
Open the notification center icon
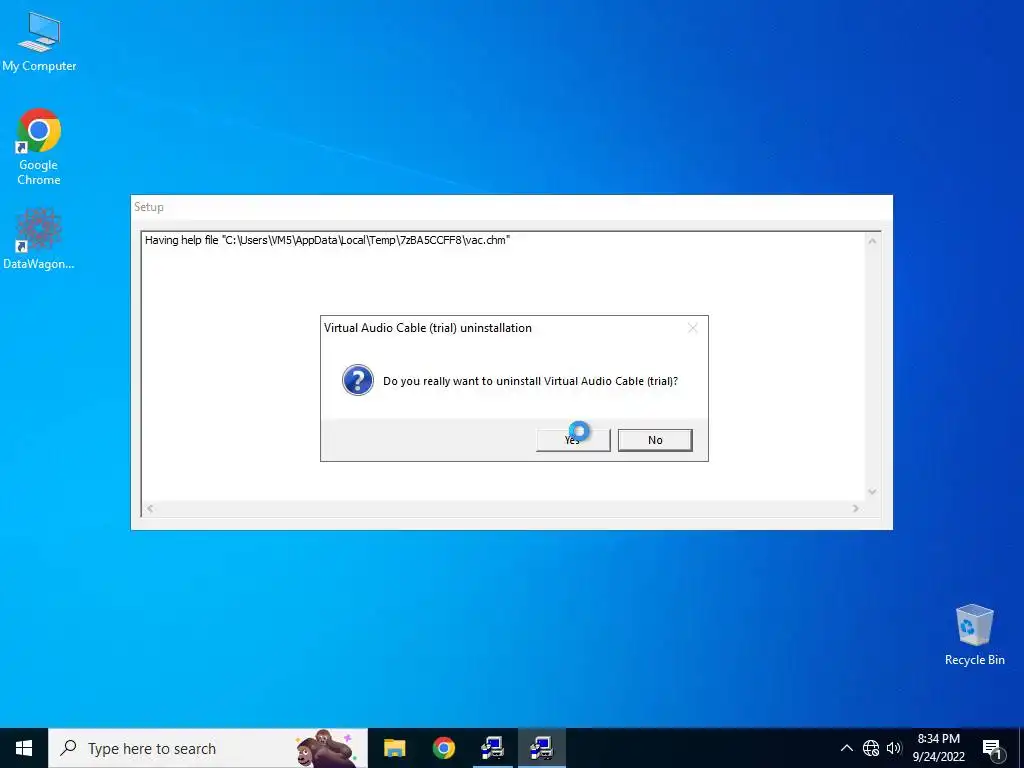[x=993, y=749]
